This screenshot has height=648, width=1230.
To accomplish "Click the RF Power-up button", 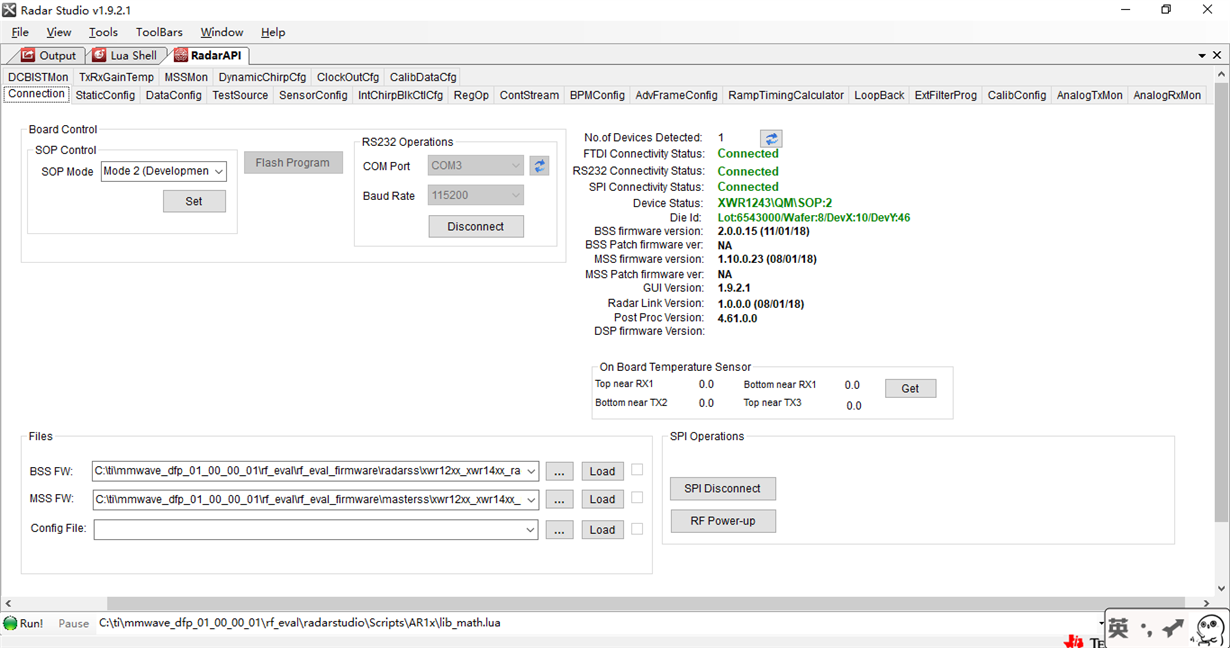I will click(x=723, y=521).
